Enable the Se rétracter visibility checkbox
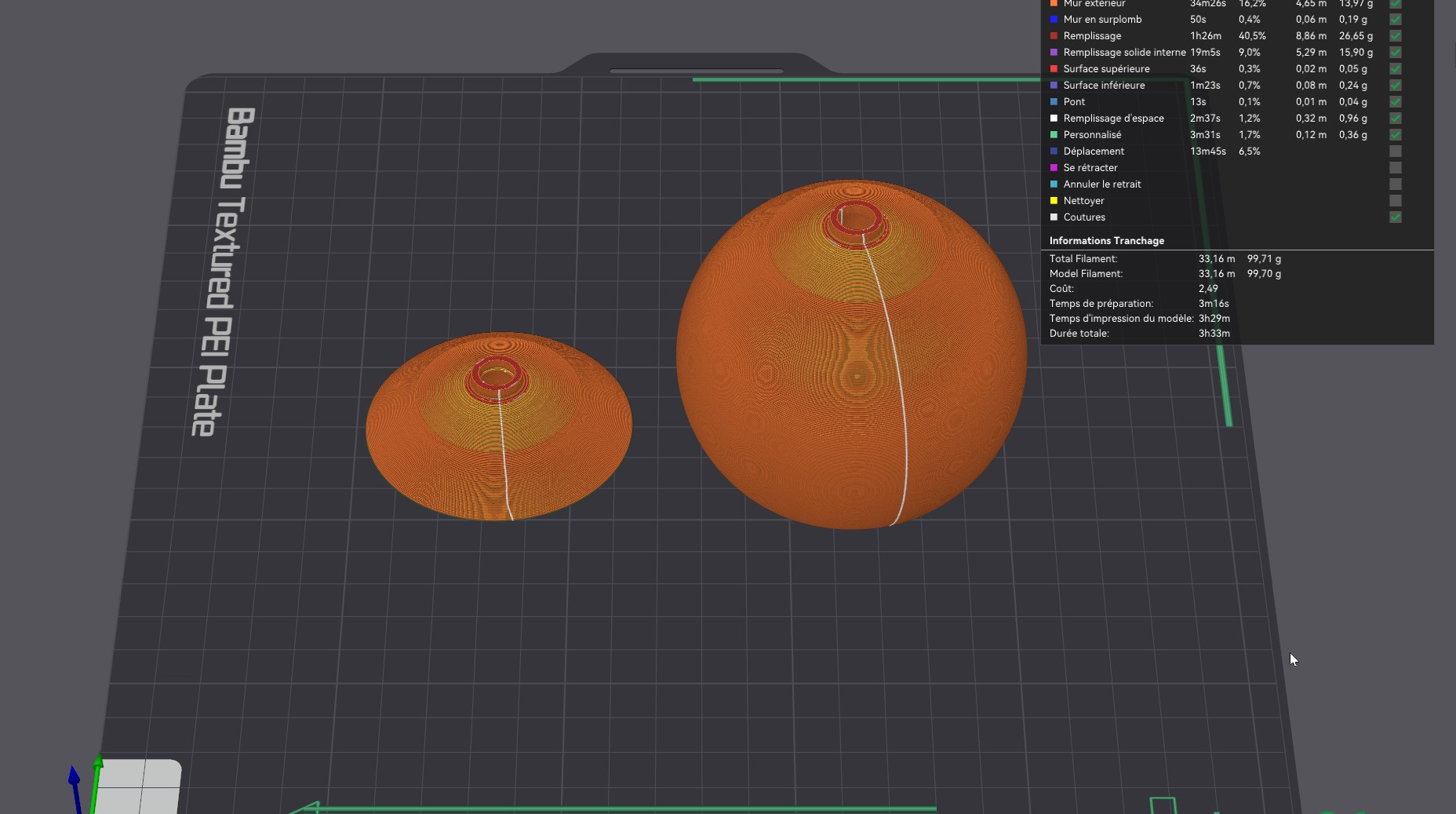The image size is (1456, 814). click(1395, 168)
